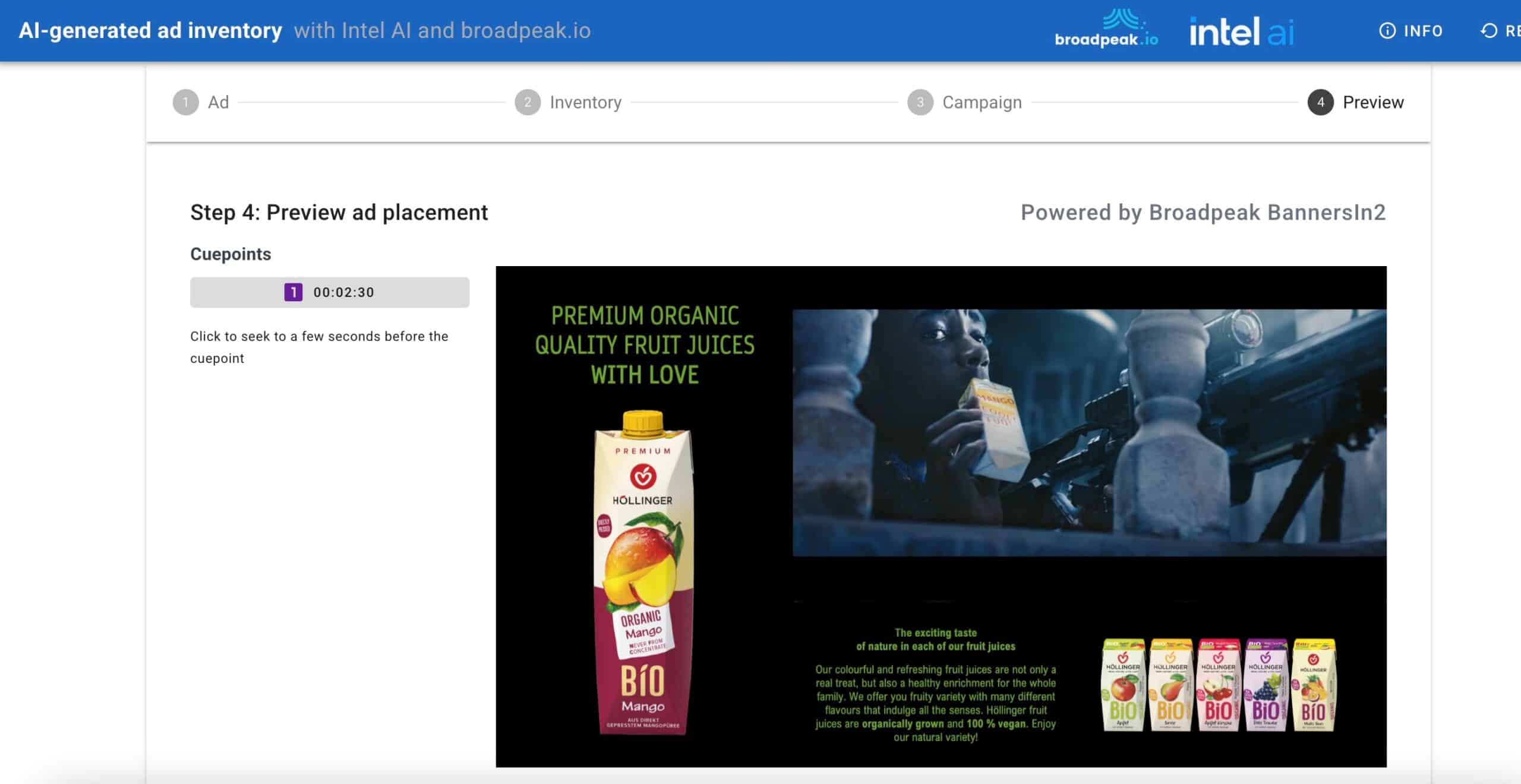Screen dimensions: 1521x784
Task: Click the 'Cuepoints' label
Action: (x=231, y=254)
